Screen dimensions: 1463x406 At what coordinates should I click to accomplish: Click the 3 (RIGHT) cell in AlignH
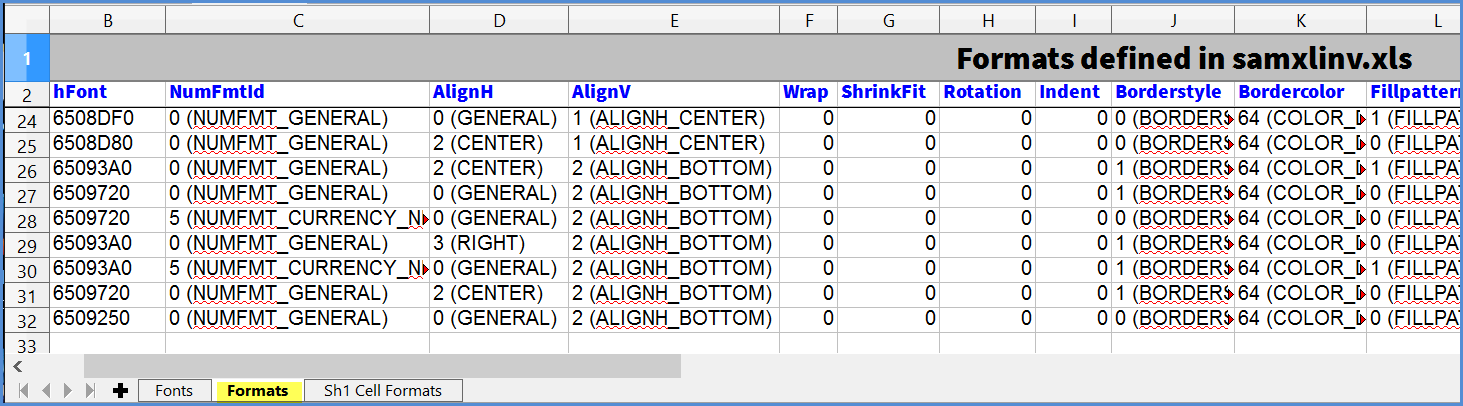498,244
